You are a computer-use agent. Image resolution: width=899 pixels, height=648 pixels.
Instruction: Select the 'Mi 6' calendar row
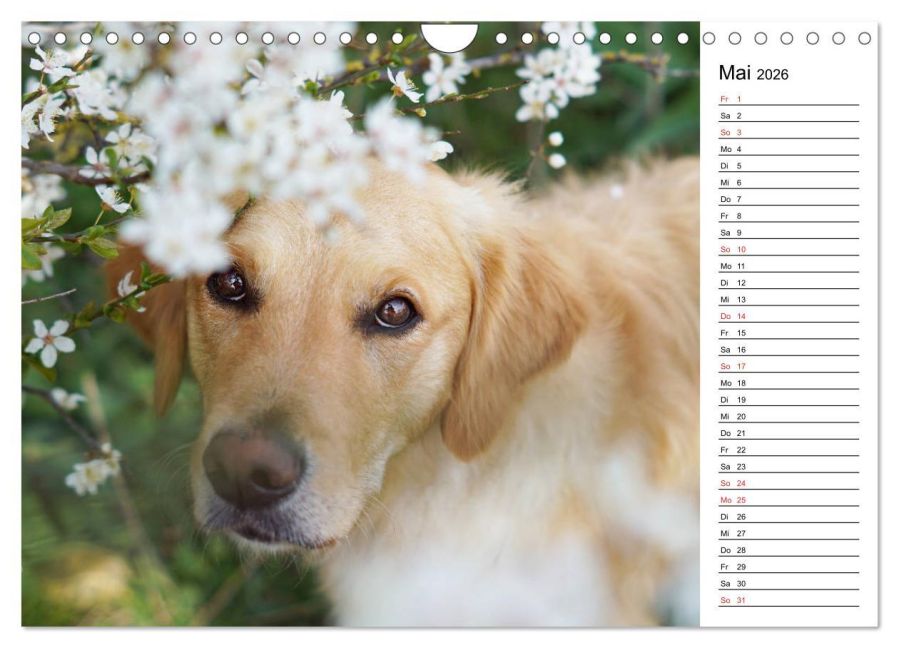[x=788, y=182]
